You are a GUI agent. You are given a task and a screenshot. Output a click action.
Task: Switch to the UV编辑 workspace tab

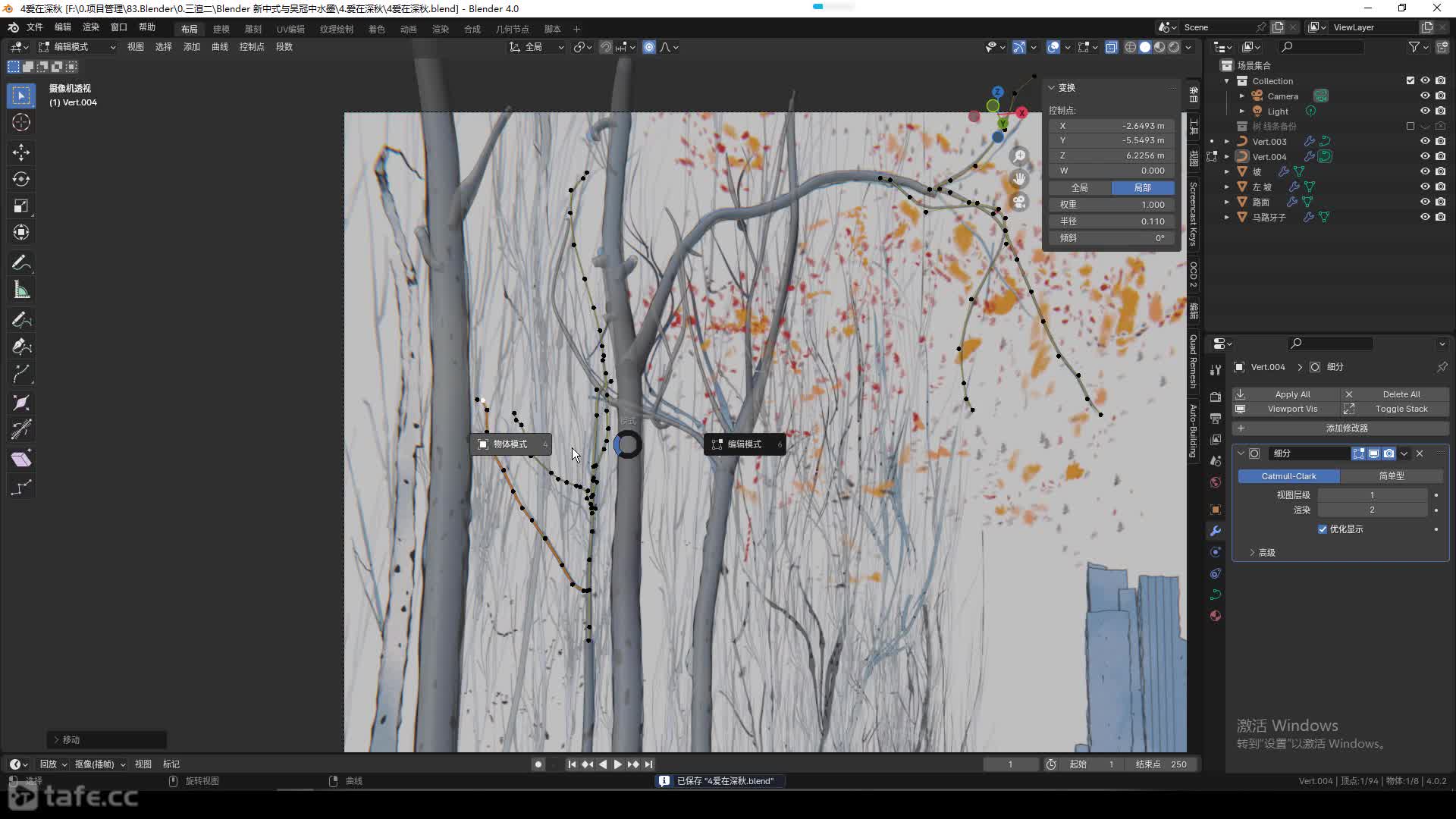[x=290, y=29]
